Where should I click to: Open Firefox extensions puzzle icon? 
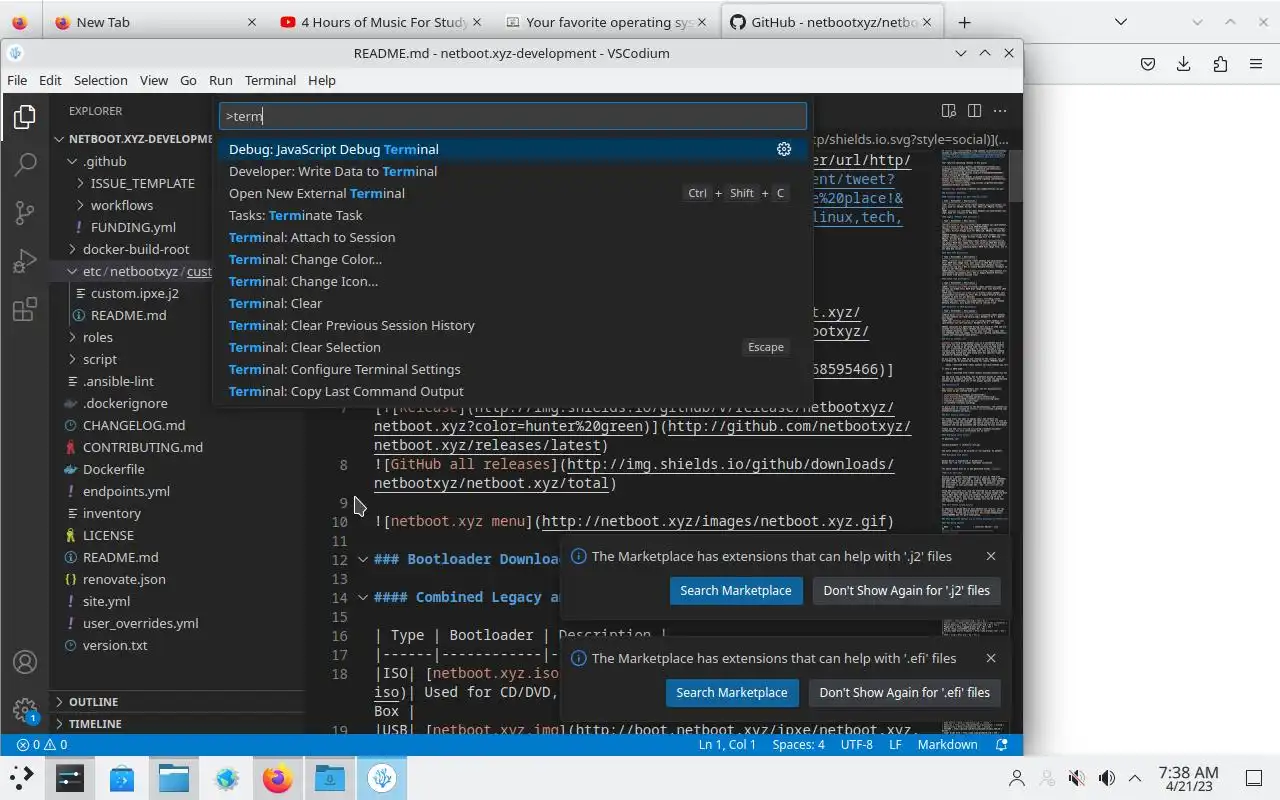pyautogui.click(x=1220, y=64)
